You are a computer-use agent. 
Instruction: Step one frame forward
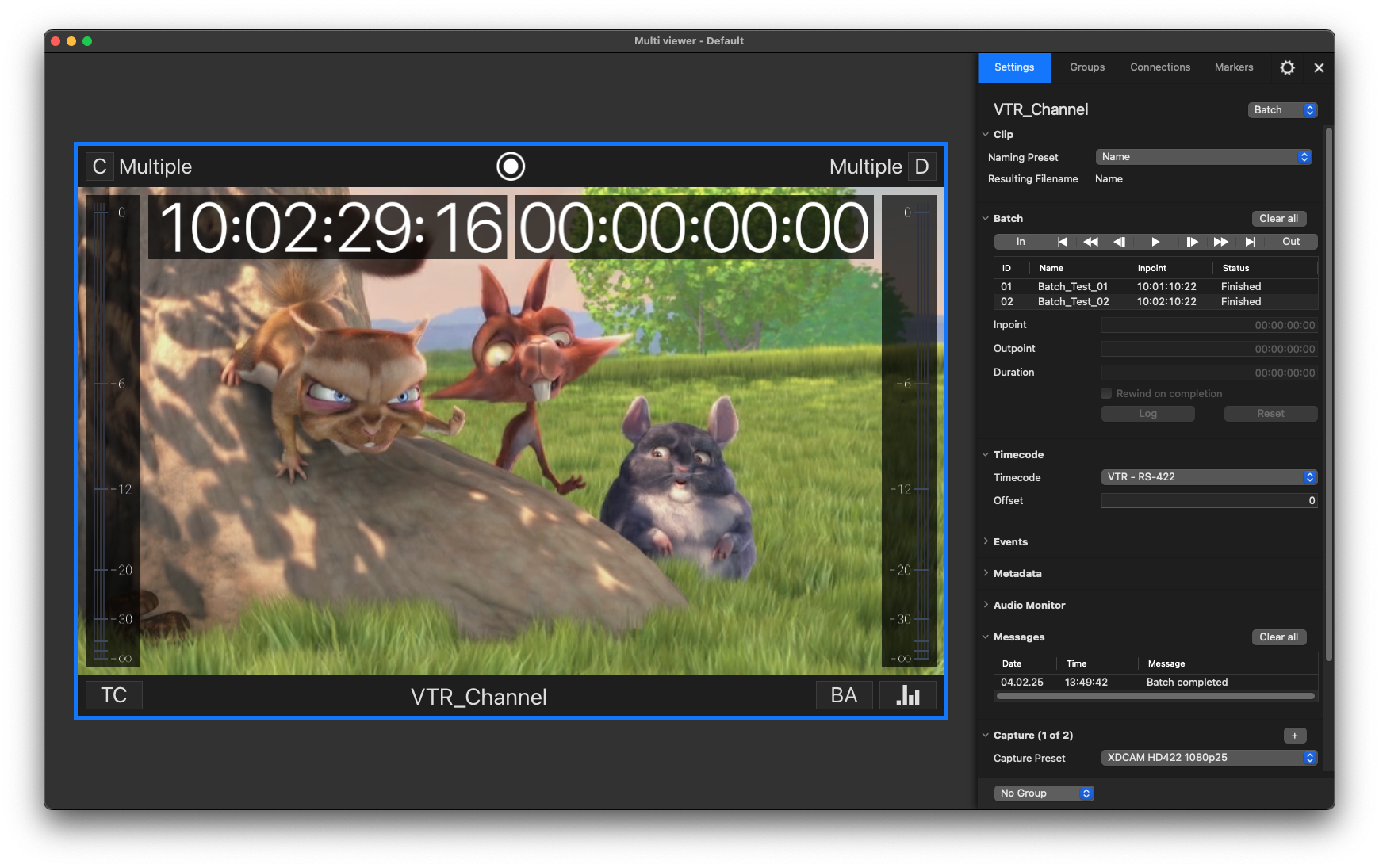tap(1192, 242)
